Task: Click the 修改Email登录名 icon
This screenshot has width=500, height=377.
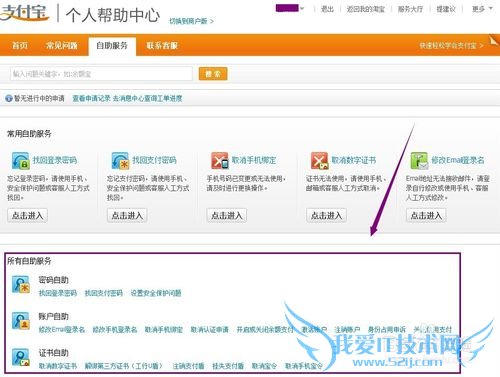Action: pos(419,161)
